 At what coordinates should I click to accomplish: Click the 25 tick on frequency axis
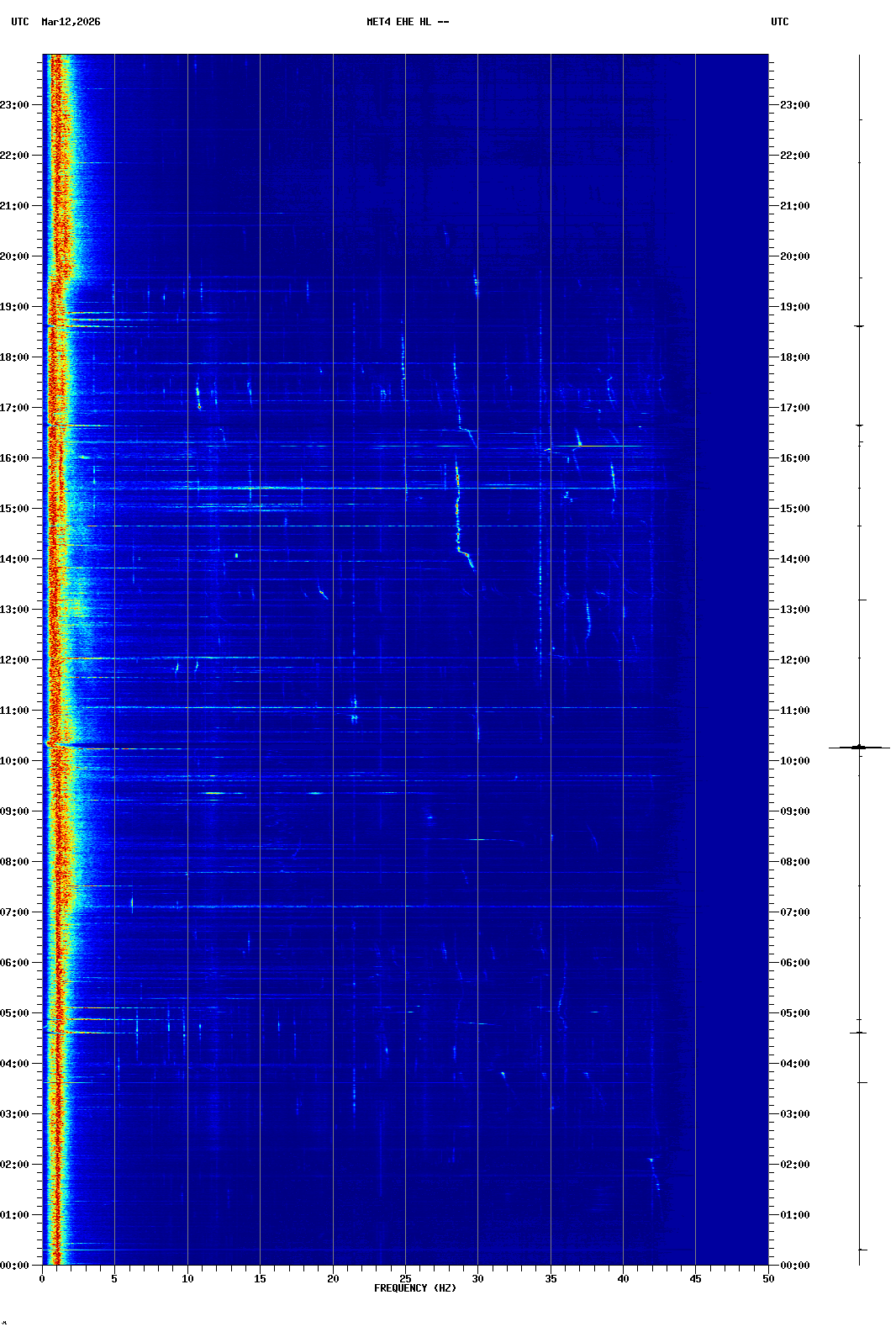tap(405, 1279)
